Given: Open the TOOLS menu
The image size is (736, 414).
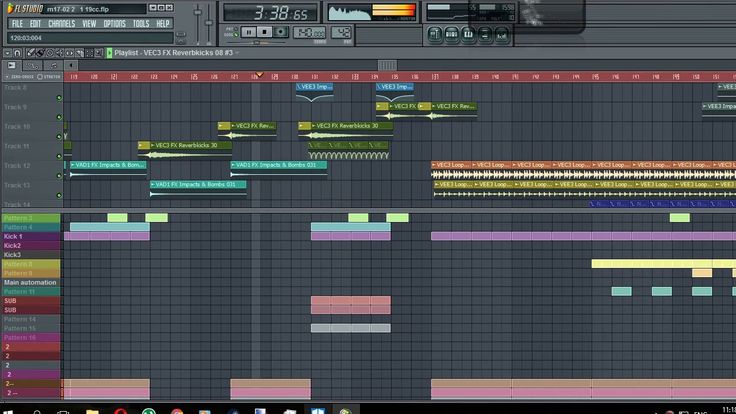Looking at the screenshot, I should pos(141,23).
